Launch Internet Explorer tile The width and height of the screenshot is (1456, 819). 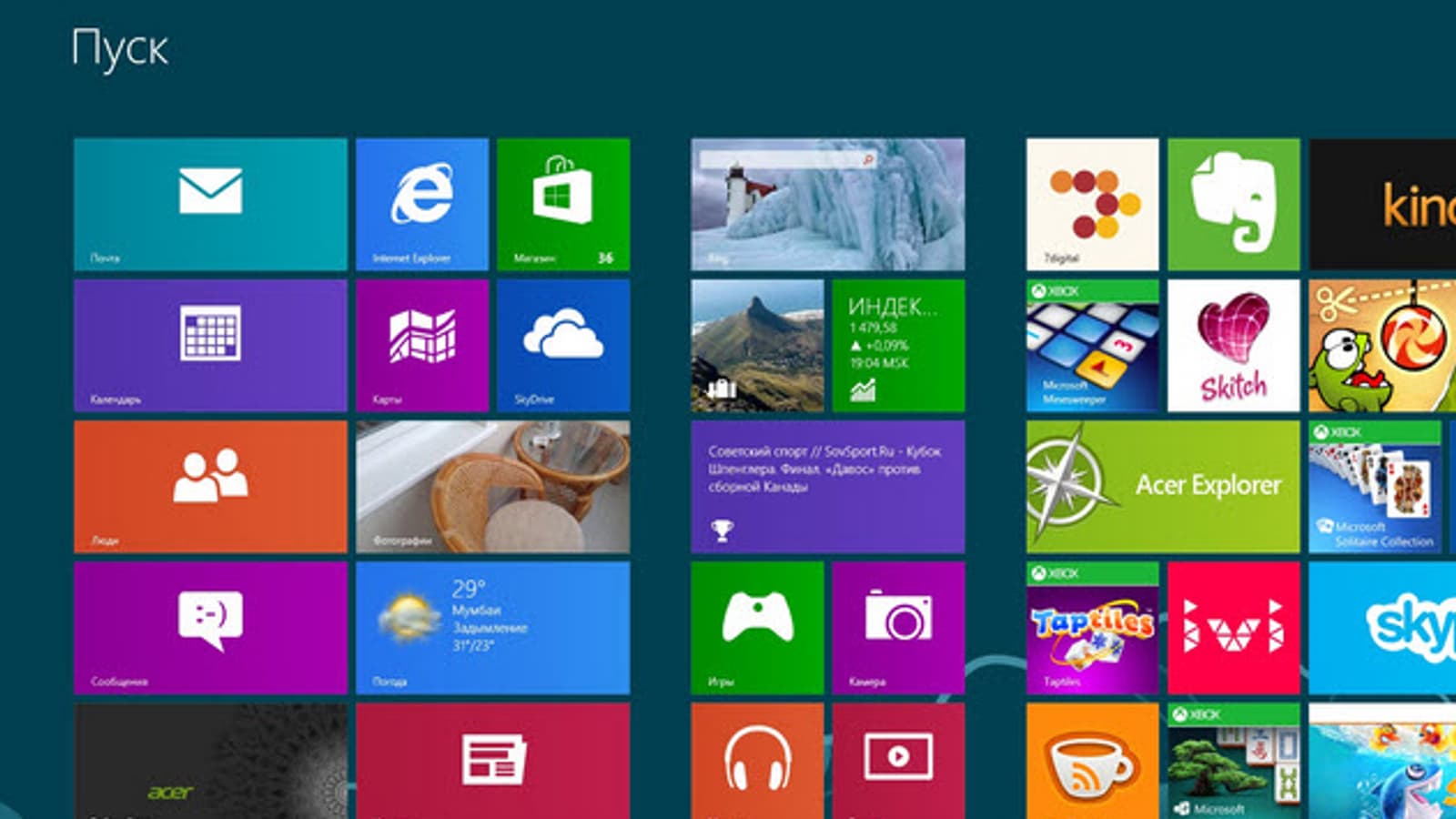pos(422,205)
